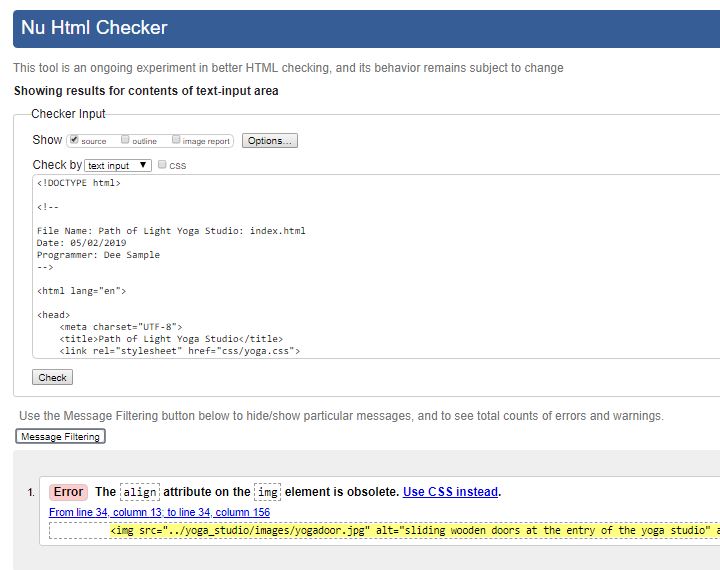
Task: Click 'Showing results for contents of text-input area'
Action: 146,91
